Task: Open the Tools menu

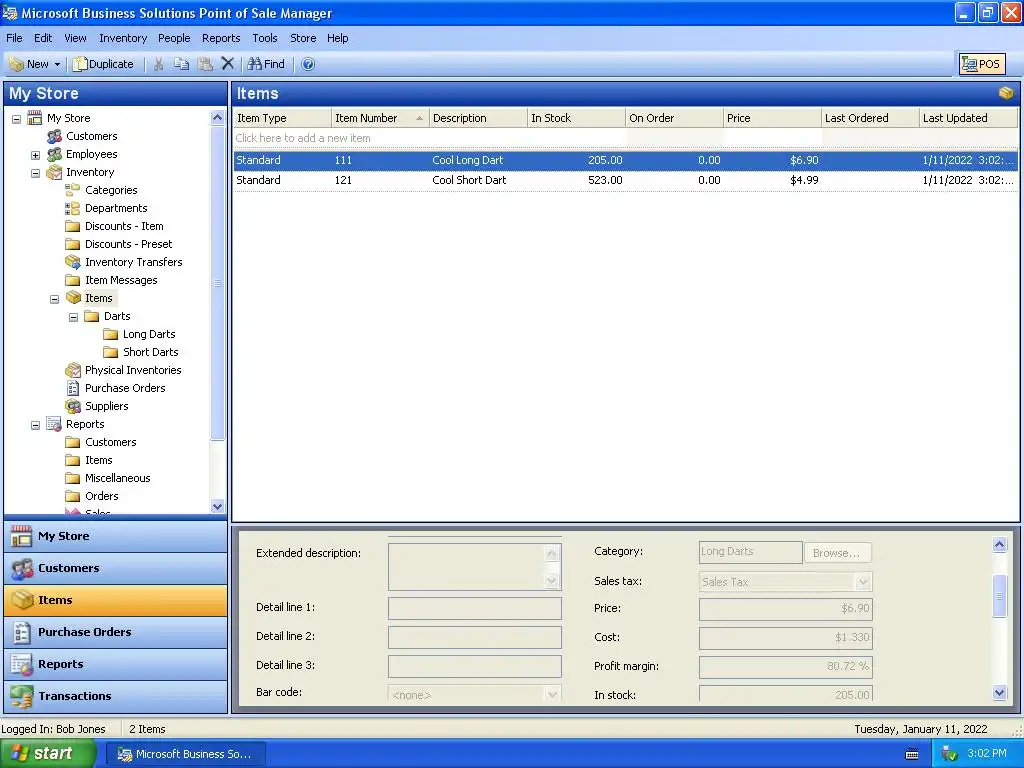Action: click(x=264, y=38)
